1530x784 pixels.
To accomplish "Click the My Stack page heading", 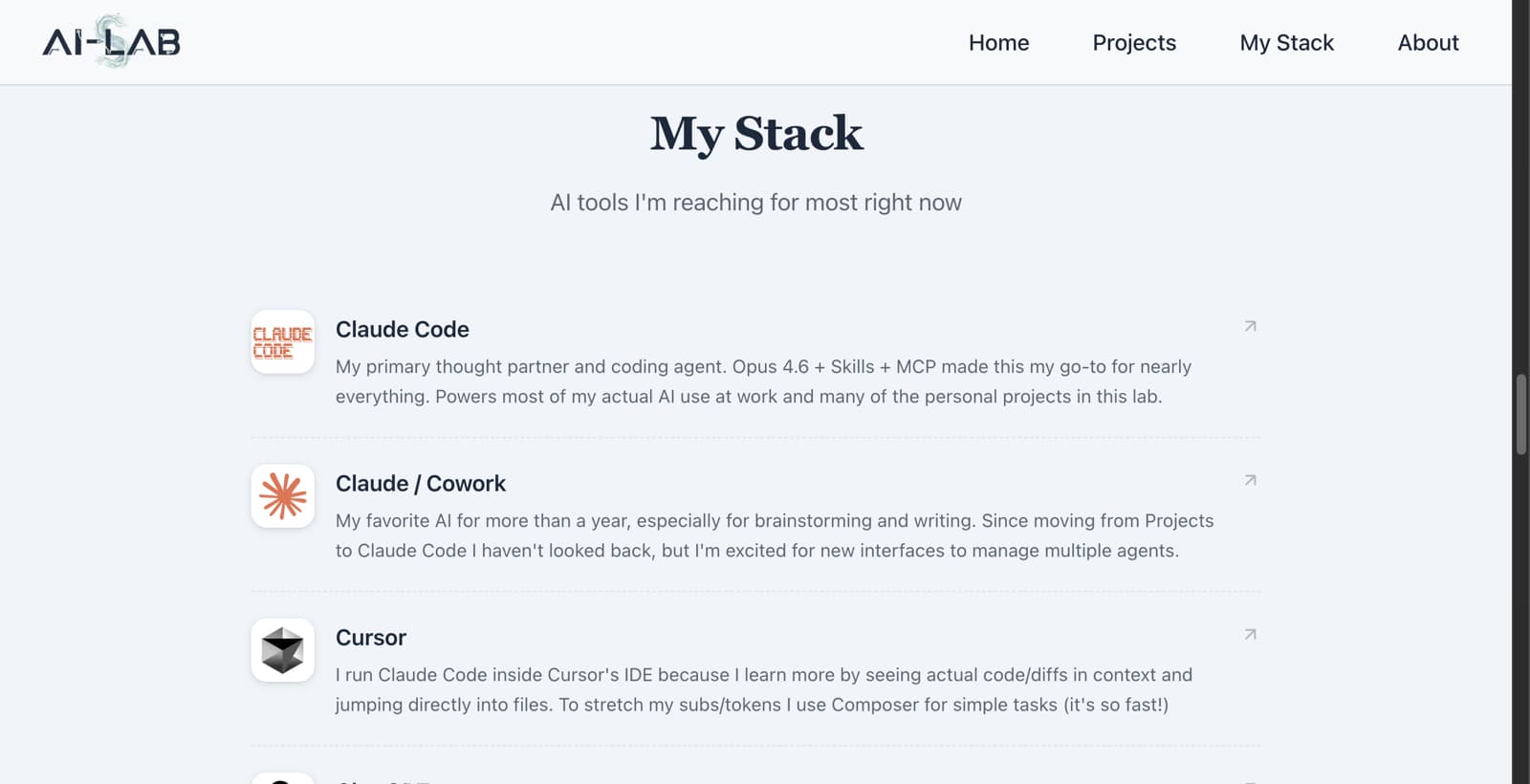I will click(x=756, y=134).
